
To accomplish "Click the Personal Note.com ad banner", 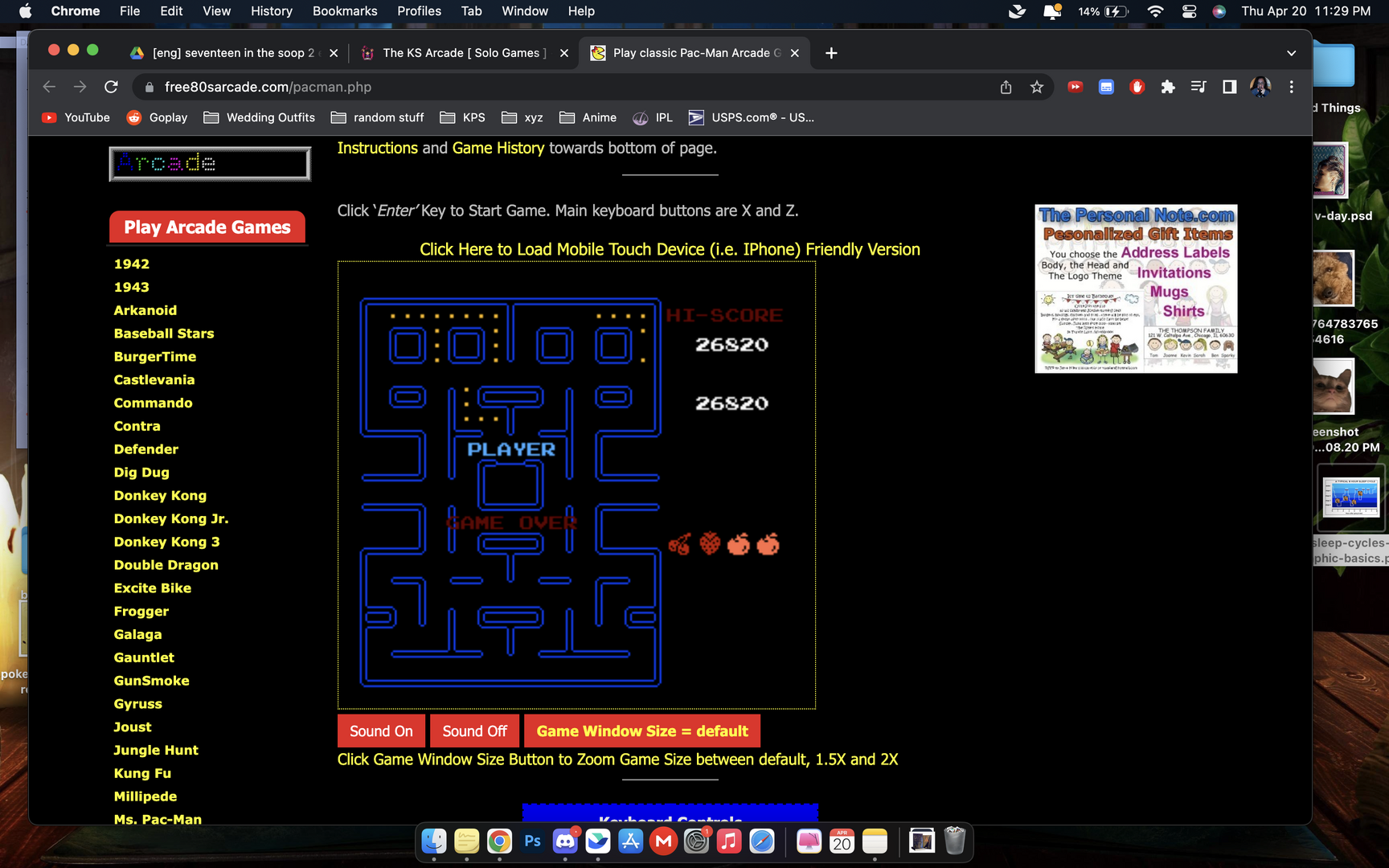I will (1136, 289).
